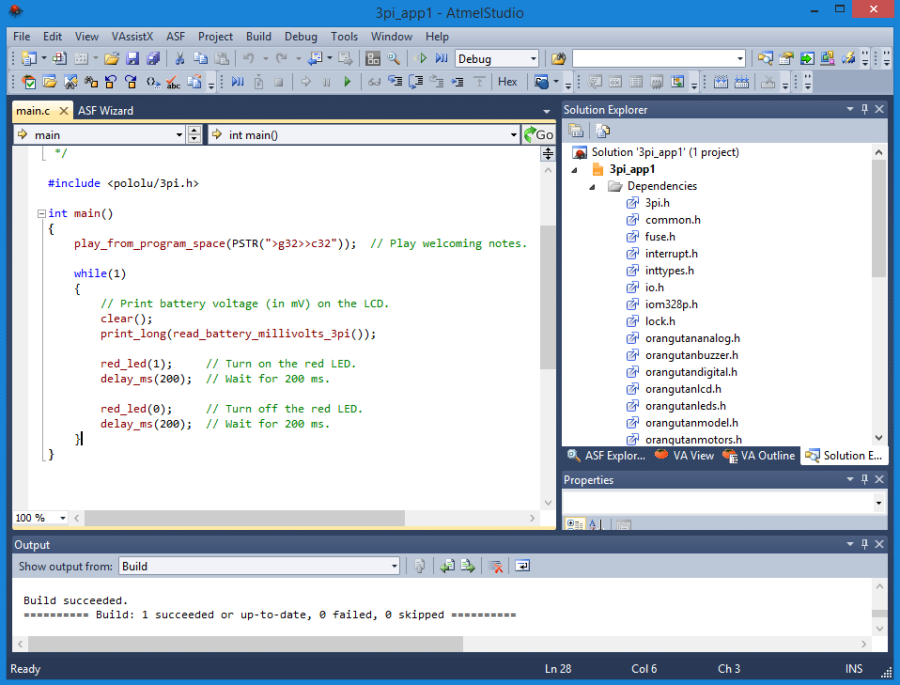This screenshot has height=685, width=900.
Task: Click the Output panel horizontal scrollbar
Action: pos(240,644)
